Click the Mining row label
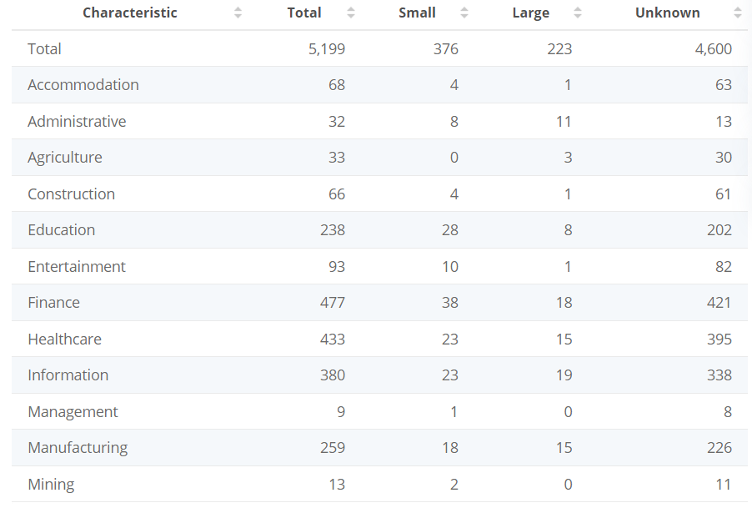Viewport: 755px width, 505px height. tap(51, 484)
